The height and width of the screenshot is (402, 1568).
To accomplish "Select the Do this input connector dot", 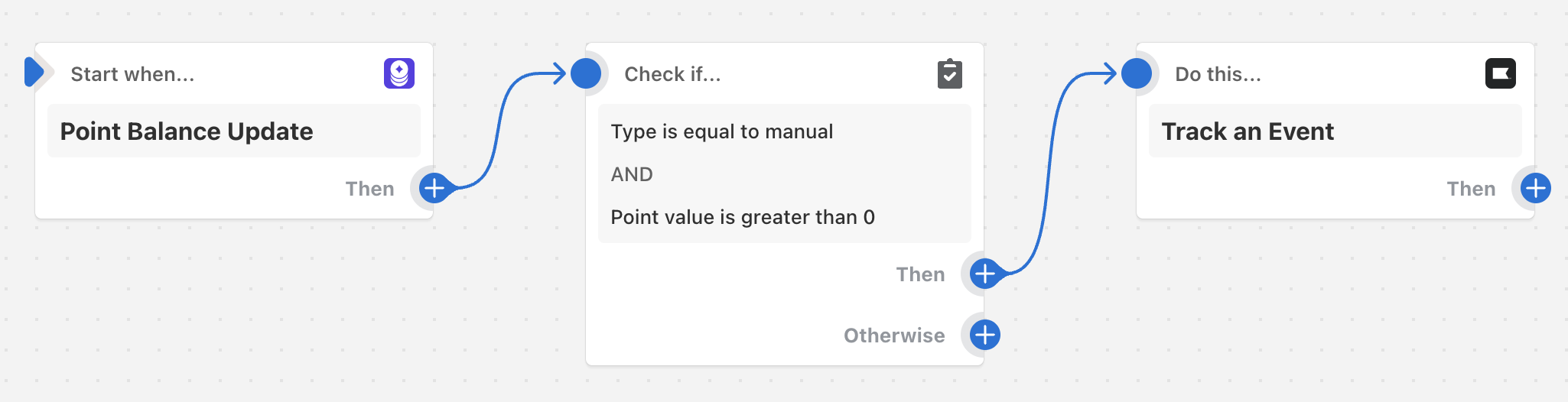I will (x=1137, y=73).
